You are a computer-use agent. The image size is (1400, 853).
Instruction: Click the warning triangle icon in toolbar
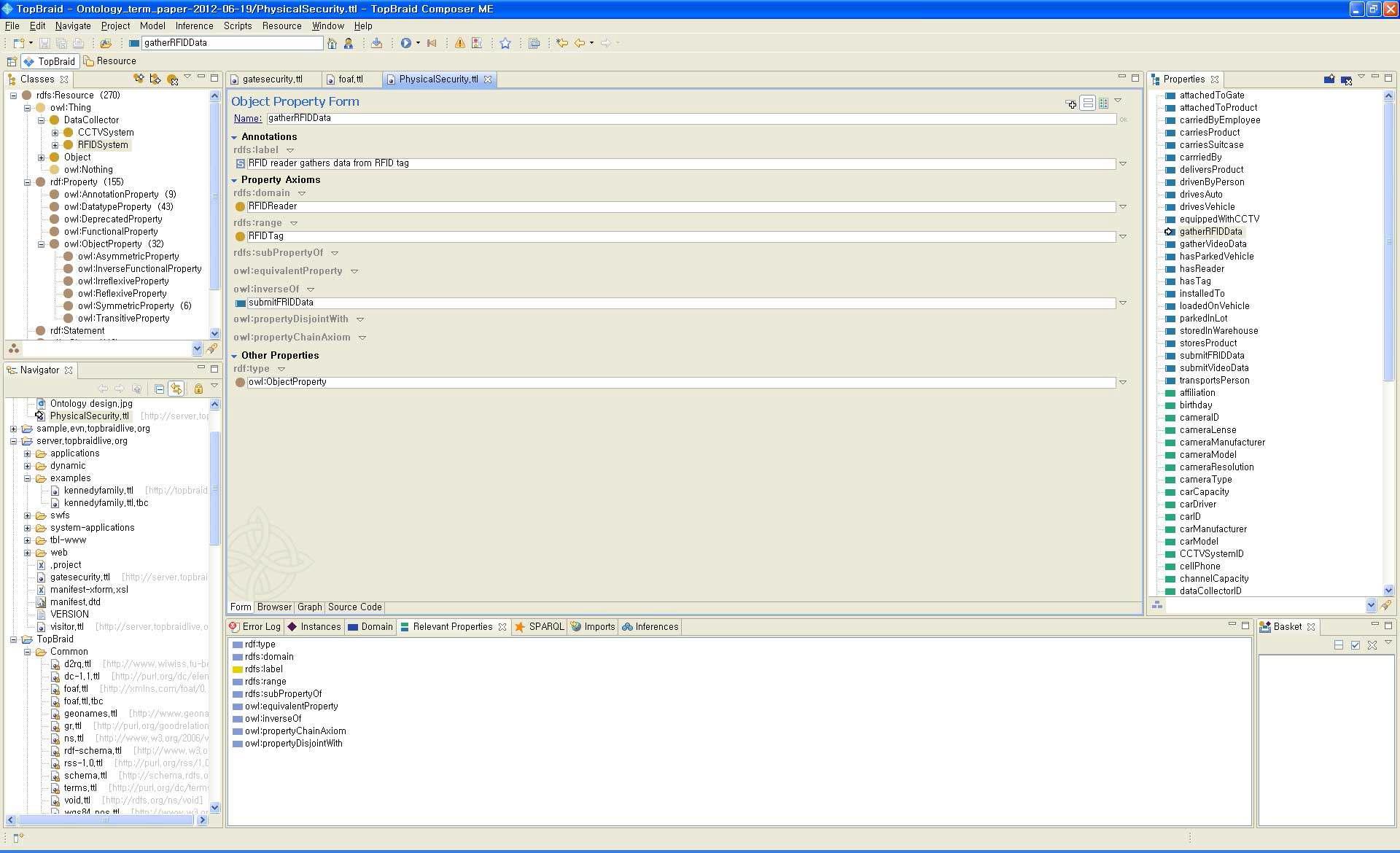point(460,43)
